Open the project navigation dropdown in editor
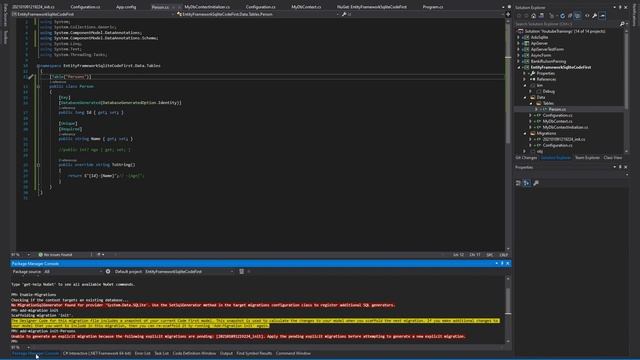 (x=93, y=14)
